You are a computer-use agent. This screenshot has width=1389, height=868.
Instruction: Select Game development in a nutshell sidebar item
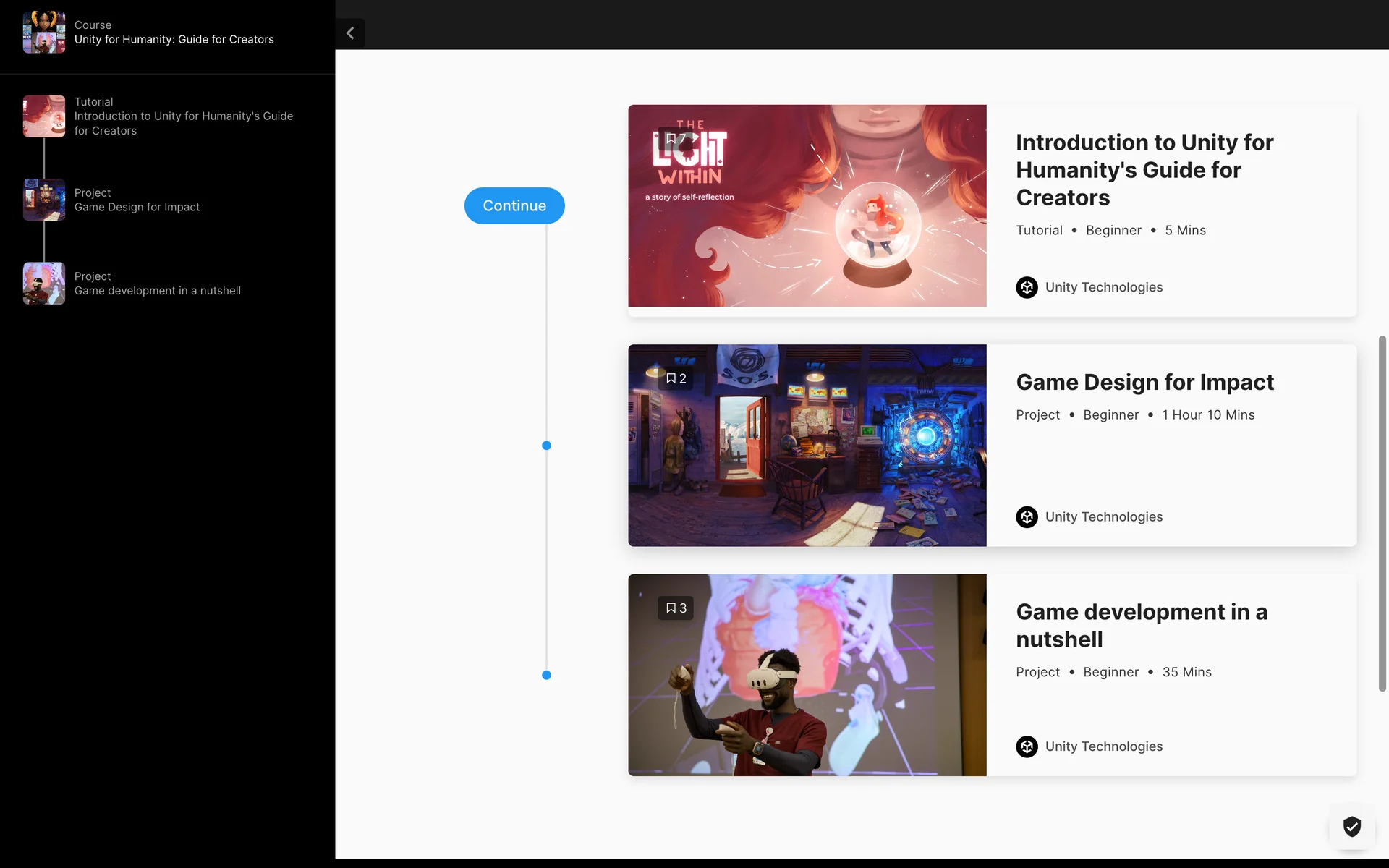(157, 291)
